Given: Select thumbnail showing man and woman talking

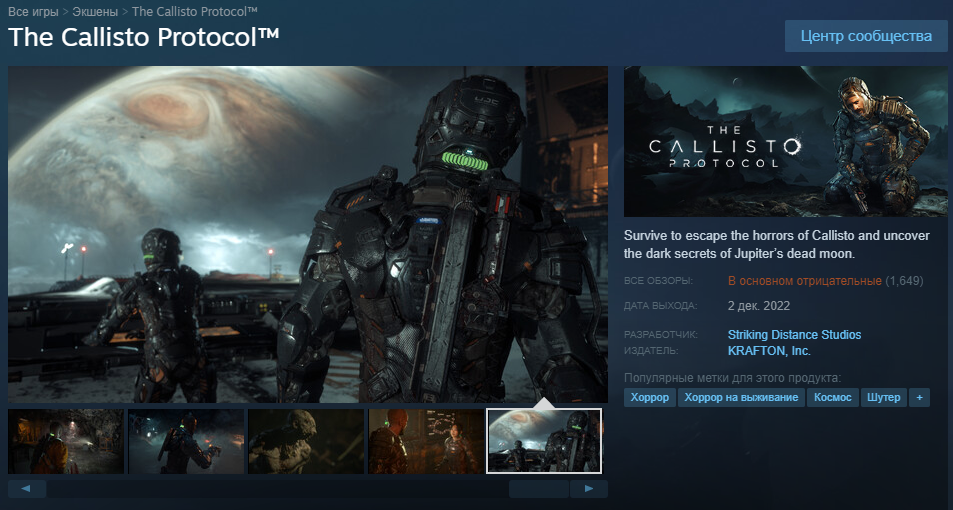Looking at the screenshot, I should click(426, 441).
